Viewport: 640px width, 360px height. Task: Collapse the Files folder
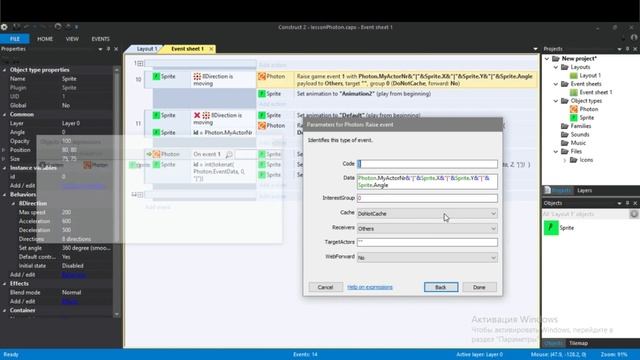click(556, 151)
